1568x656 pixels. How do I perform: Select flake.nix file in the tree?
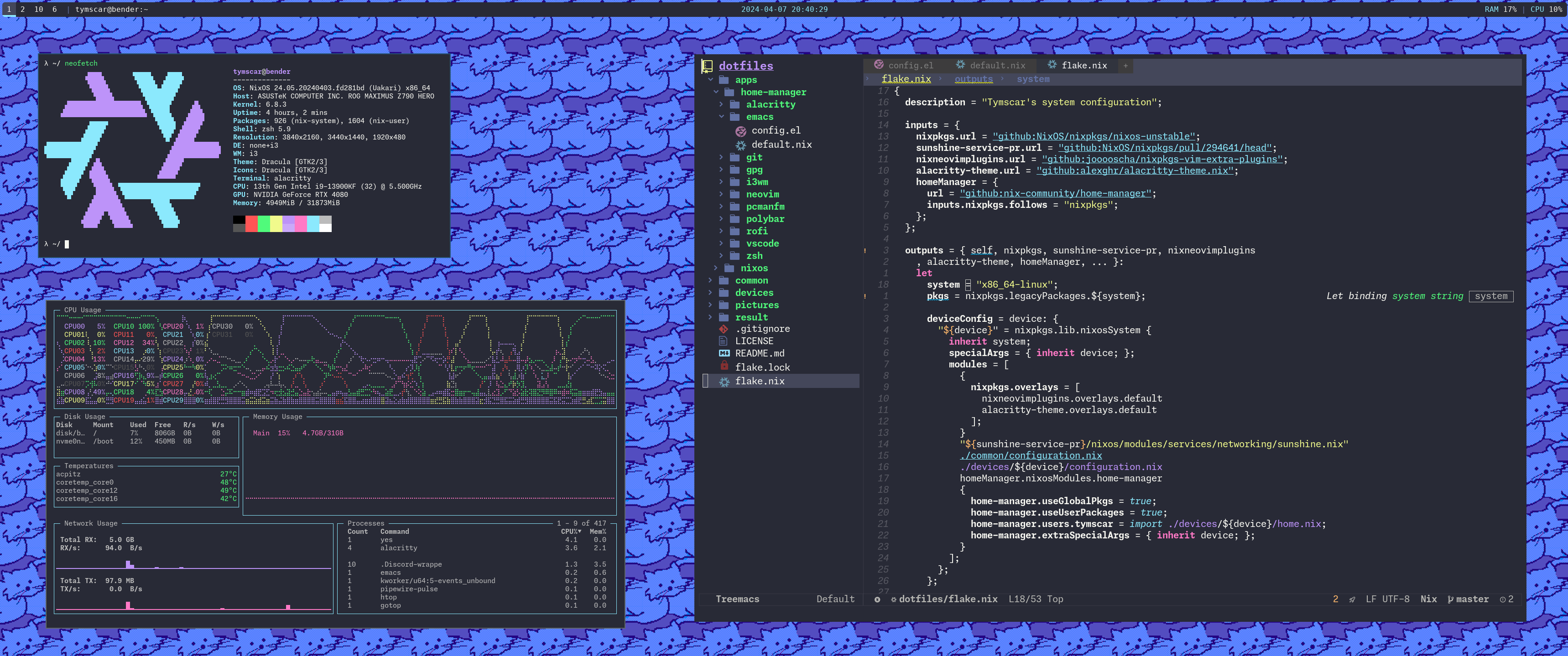[x=781, y=381]
